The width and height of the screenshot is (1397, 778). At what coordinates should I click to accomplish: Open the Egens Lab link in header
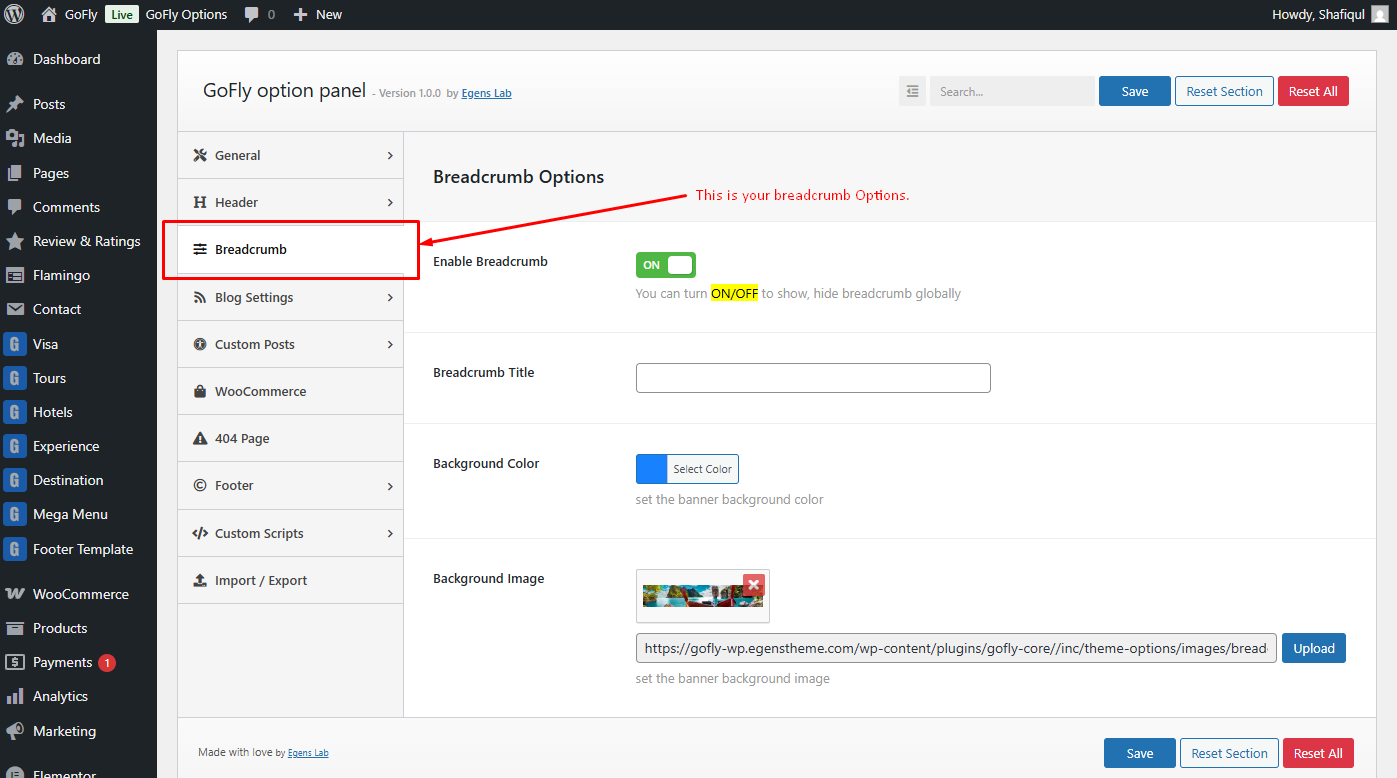(486, 93)
